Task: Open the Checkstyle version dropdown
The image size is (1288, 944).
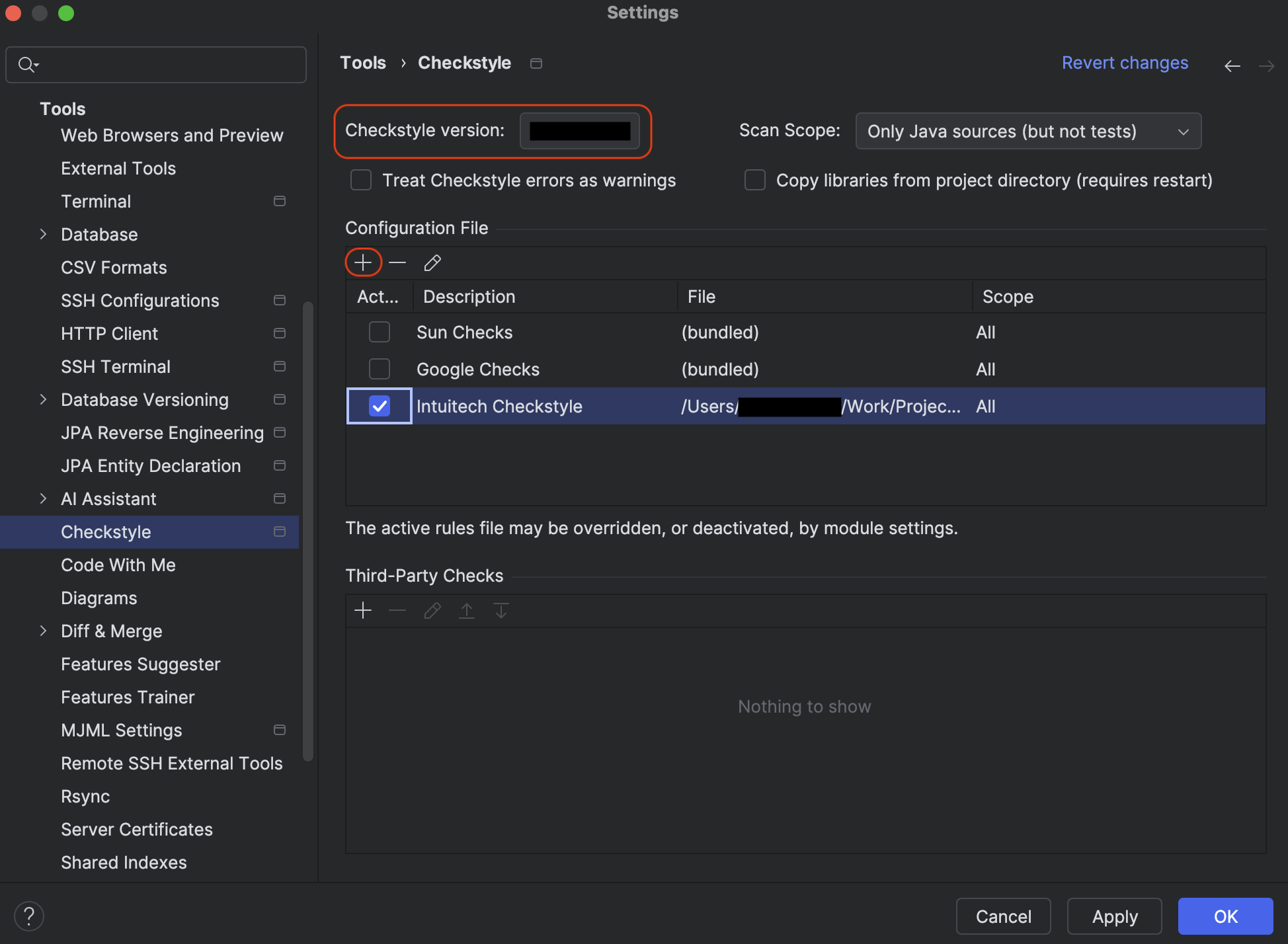Action: coord(579,131)
